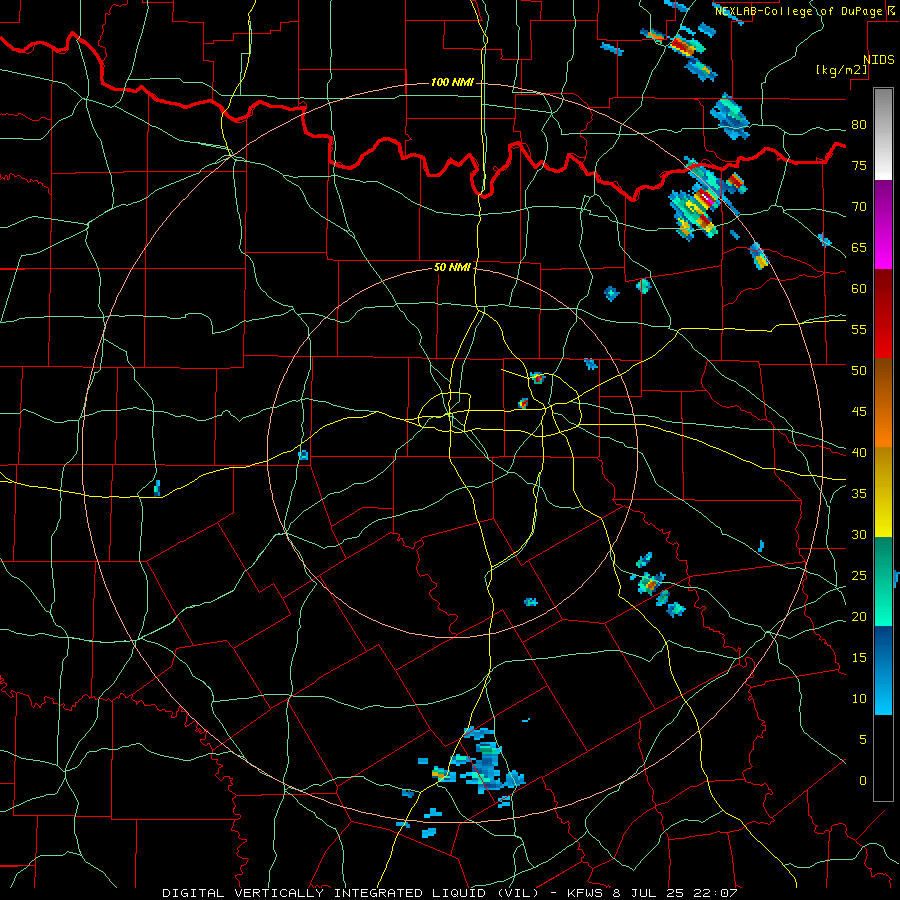Click the small storm cell southeast of the radar
The image size is (900, 900).
[650, 584]
